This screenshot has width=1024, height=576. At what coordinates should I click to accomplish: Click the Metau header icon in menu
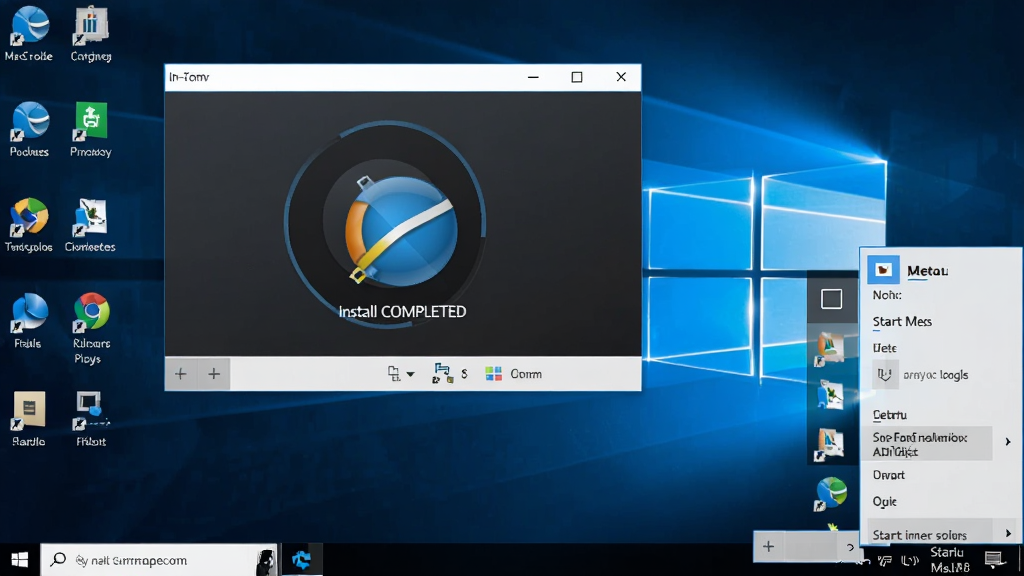pyautogui.click(x=883, y=270)
